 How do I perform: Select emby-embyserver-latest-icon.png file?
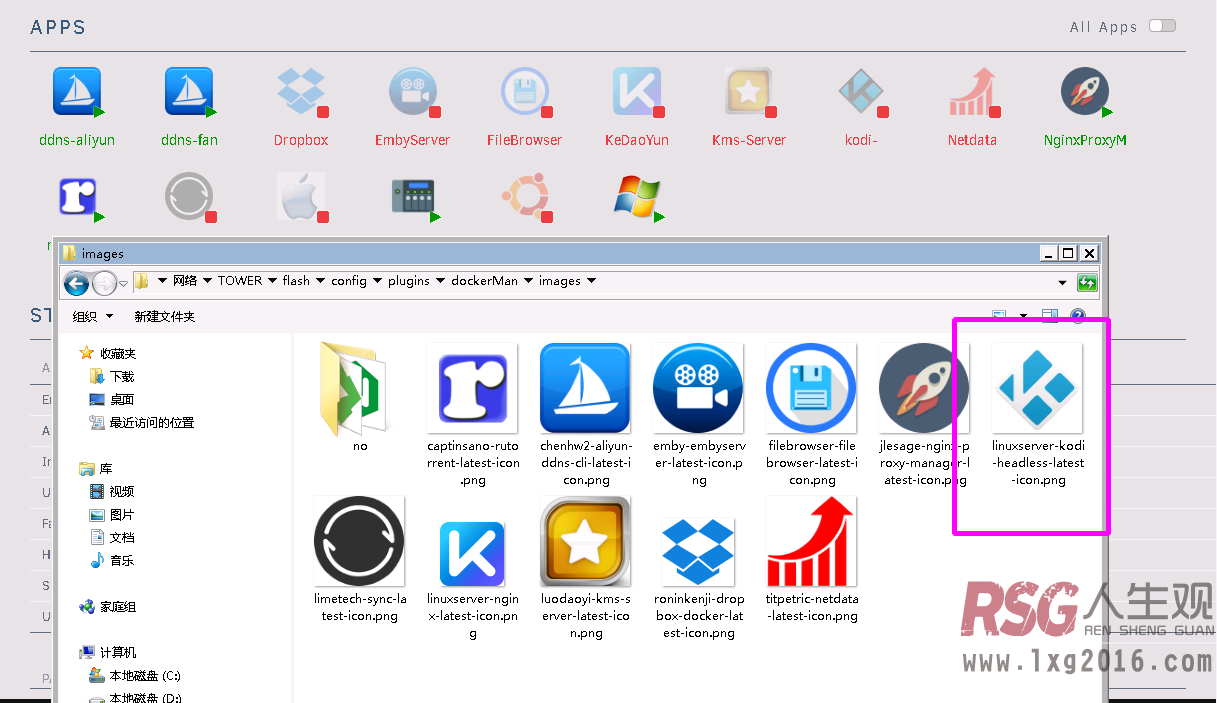point(698,415)
